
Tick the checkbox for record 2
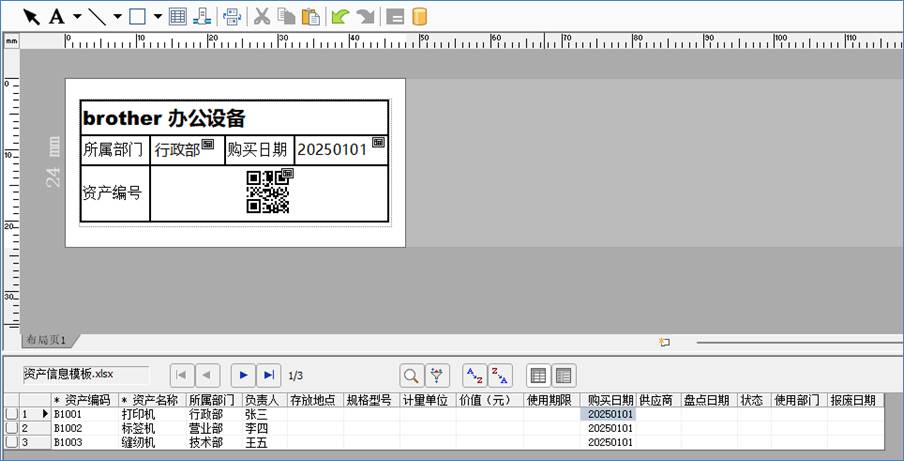pos(11,428)
